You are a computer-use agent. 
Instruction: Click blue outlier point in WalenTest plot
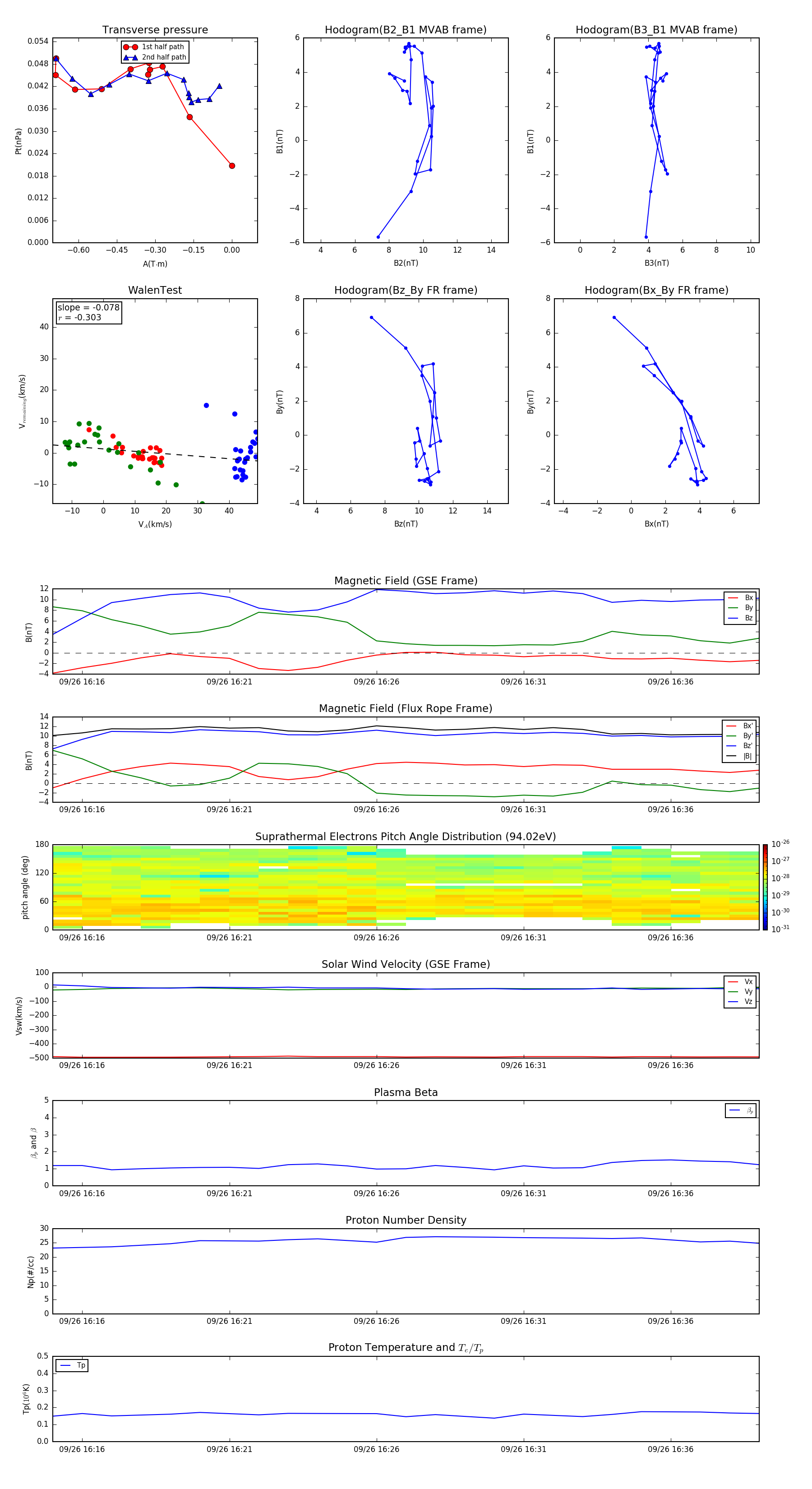click(206, 406)
